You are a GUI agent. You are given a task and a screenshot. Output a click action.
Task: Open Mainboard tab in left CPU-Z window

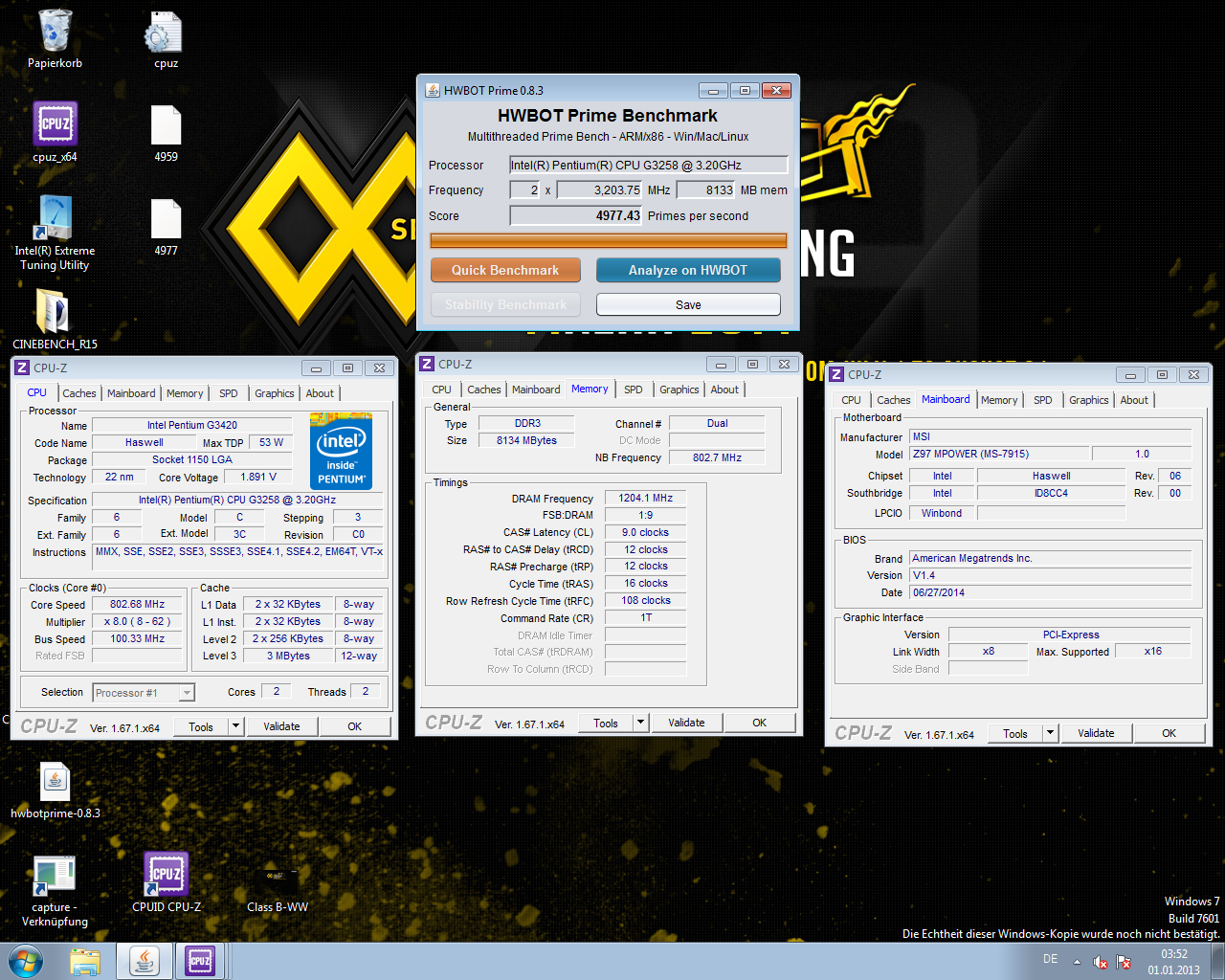pyautogui.click(x=131, y=393)
